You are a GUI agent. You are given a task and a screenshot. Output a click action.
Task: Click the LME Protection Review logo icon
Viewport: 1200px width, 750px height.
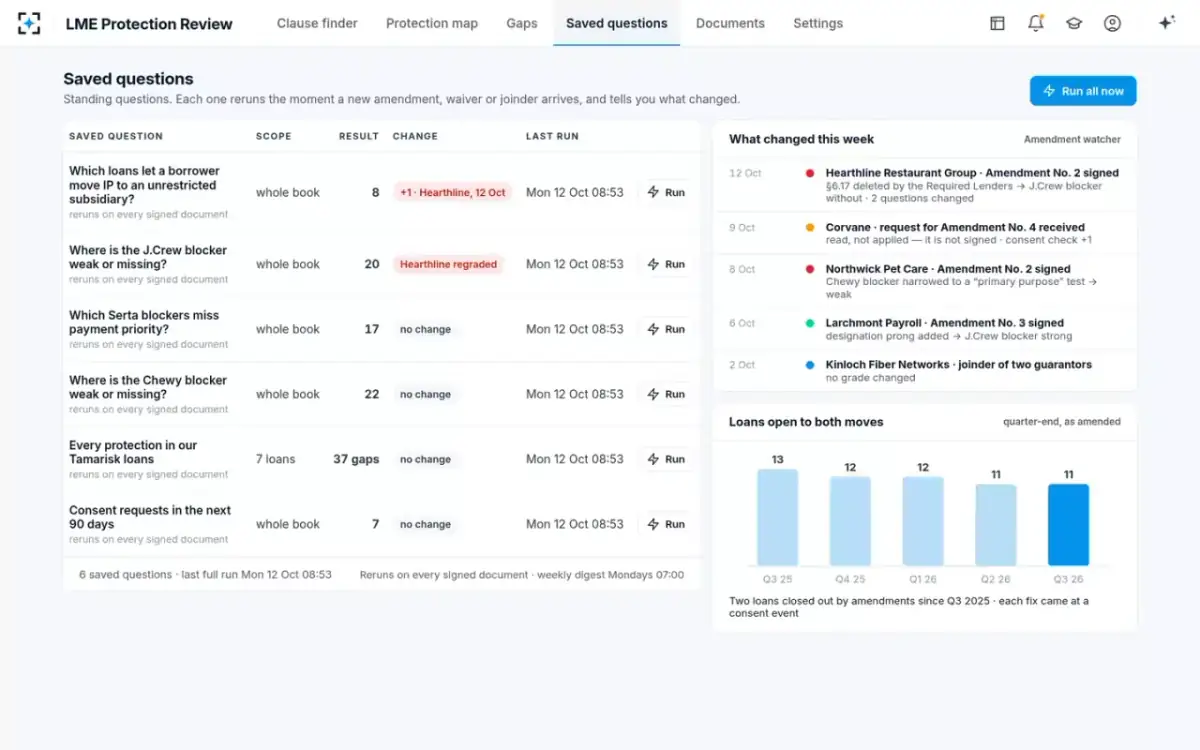(29, 23)
